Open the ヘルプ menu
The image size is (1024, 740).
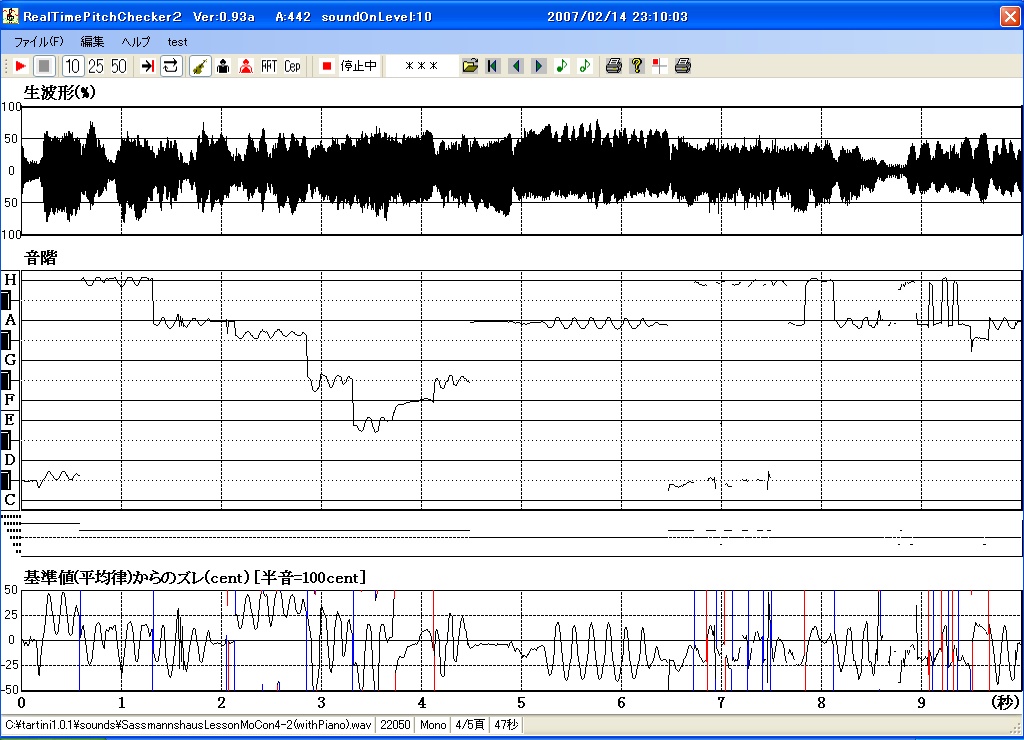click(136, 42)
